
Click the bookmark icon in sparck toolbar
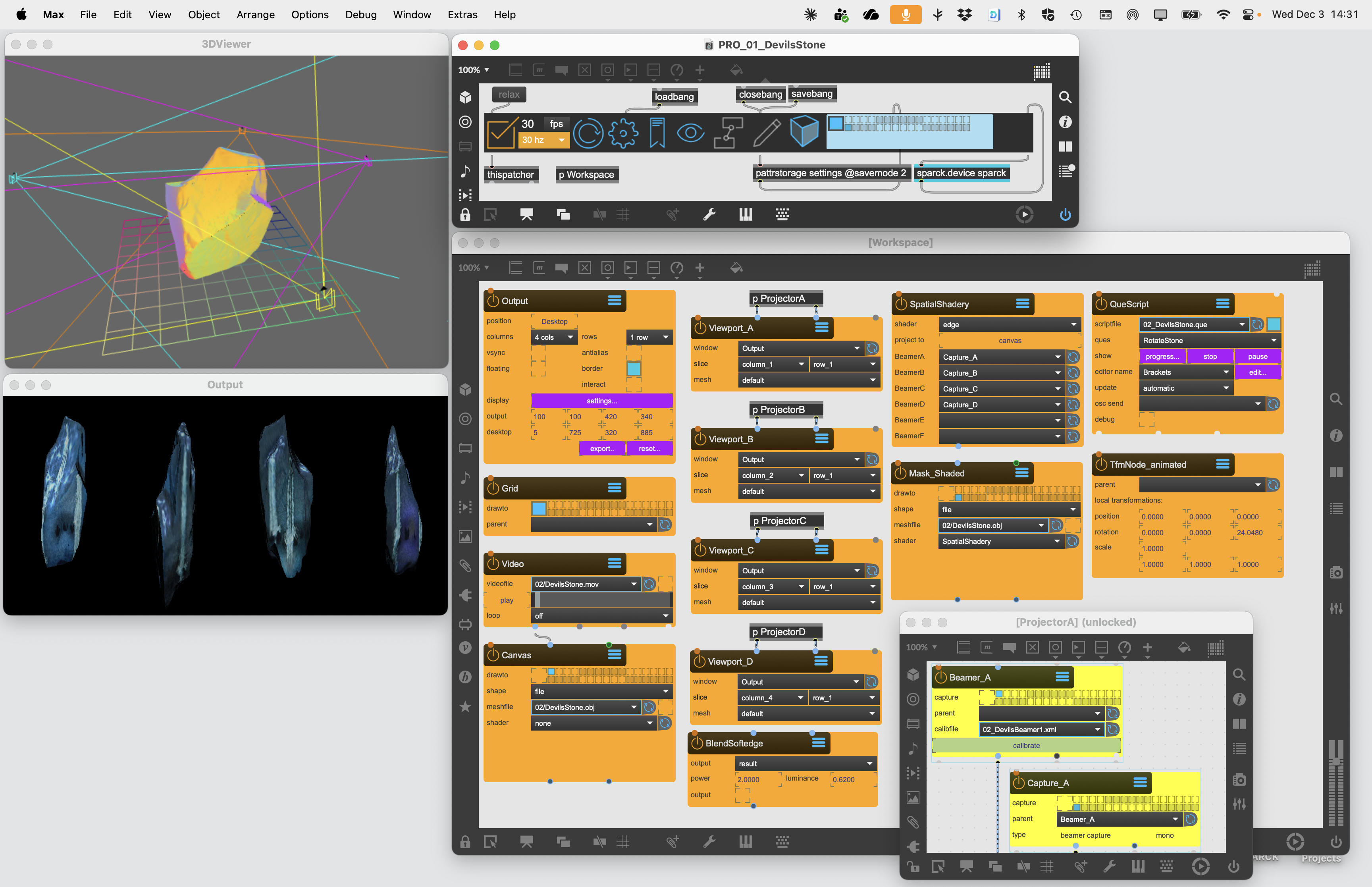point(657,133)
